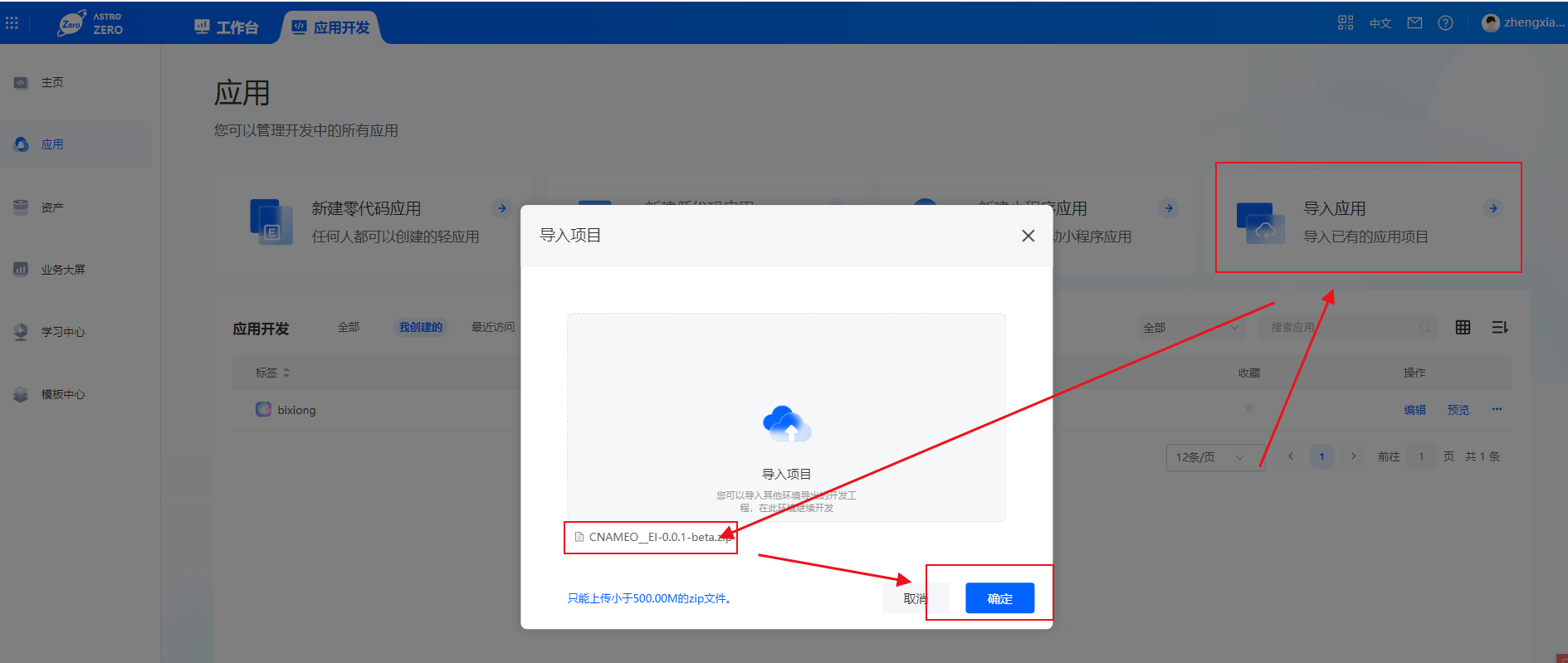Click the cloud upload icon in dialog
Image resolution: width=1568 pixels, height=663 pixels.
pyautogui.click(x=787, y=424)
